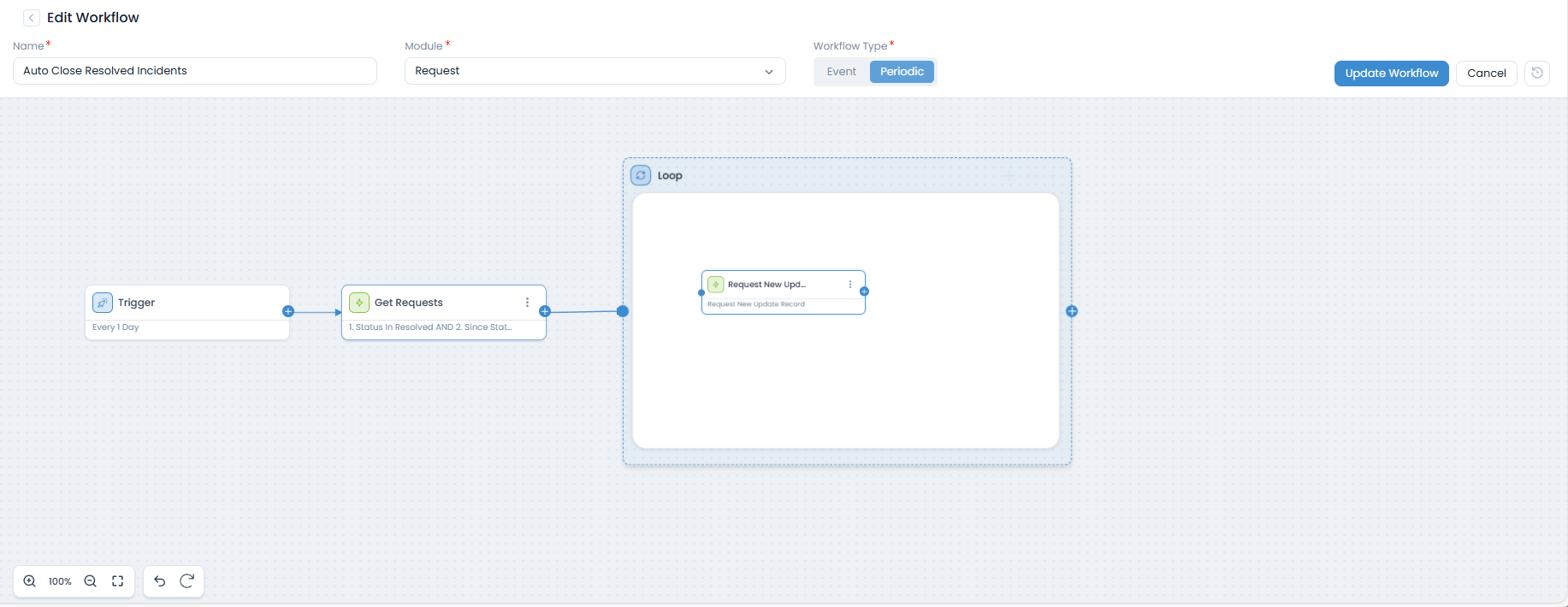
Task: Click the Loop node refresh icon
Action: 641,175
